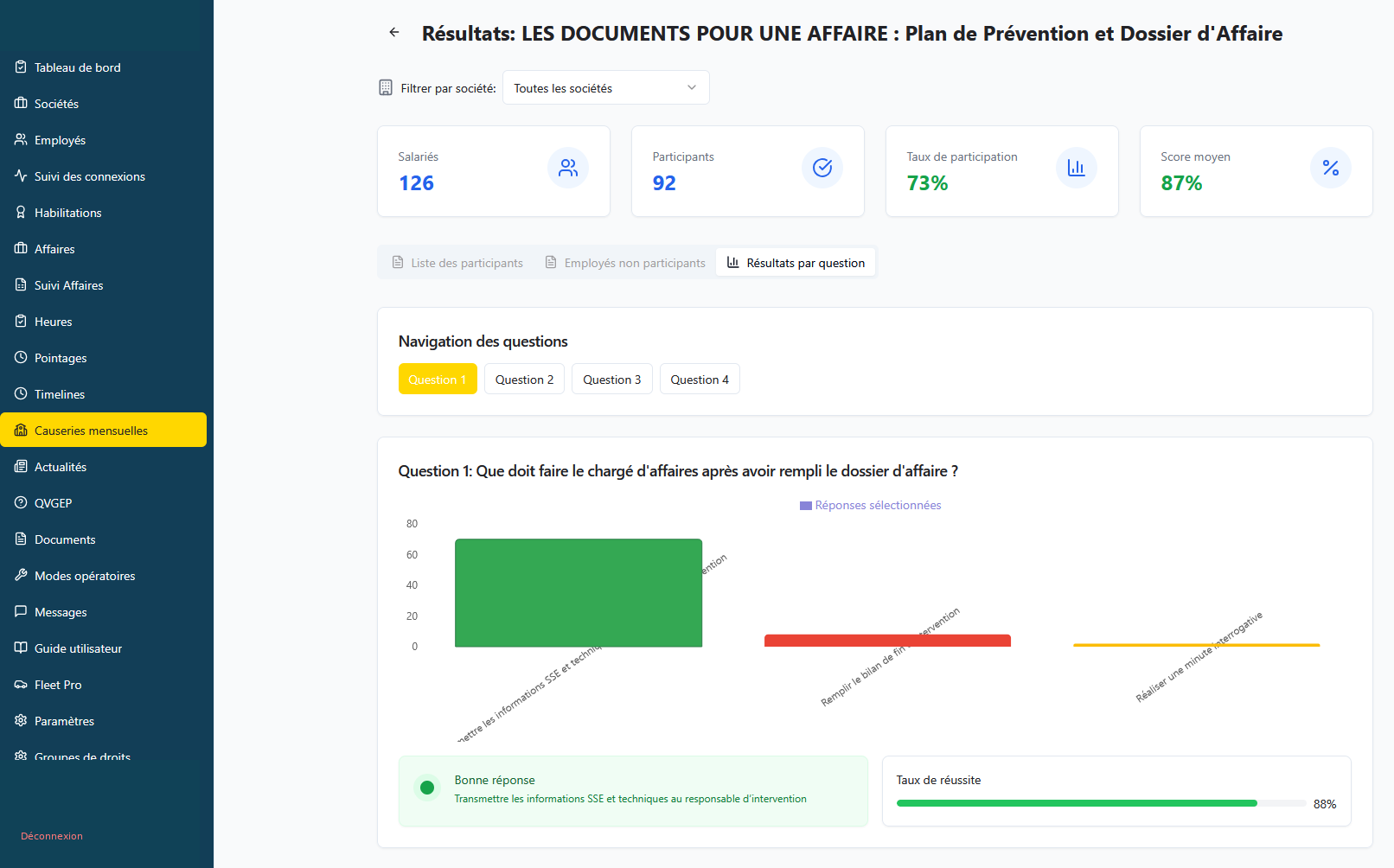Click the thin yellow bar in chart
Image resolution: width=1394 pixels, height=868 pixels.
[x=1196, y=645]
